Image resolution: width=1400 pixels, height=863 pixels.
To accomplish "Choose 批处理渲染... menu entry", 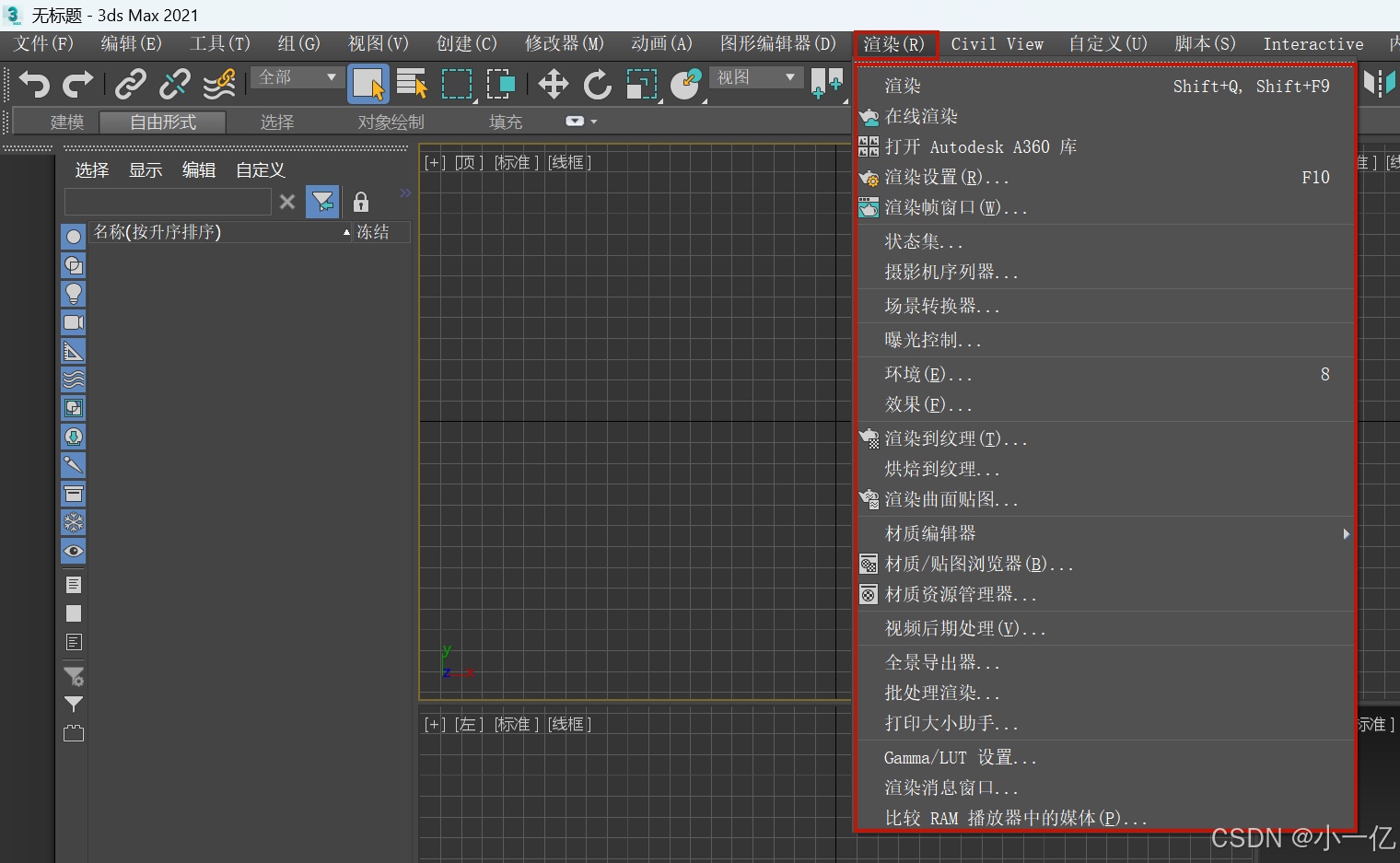I will [1105, 693].
